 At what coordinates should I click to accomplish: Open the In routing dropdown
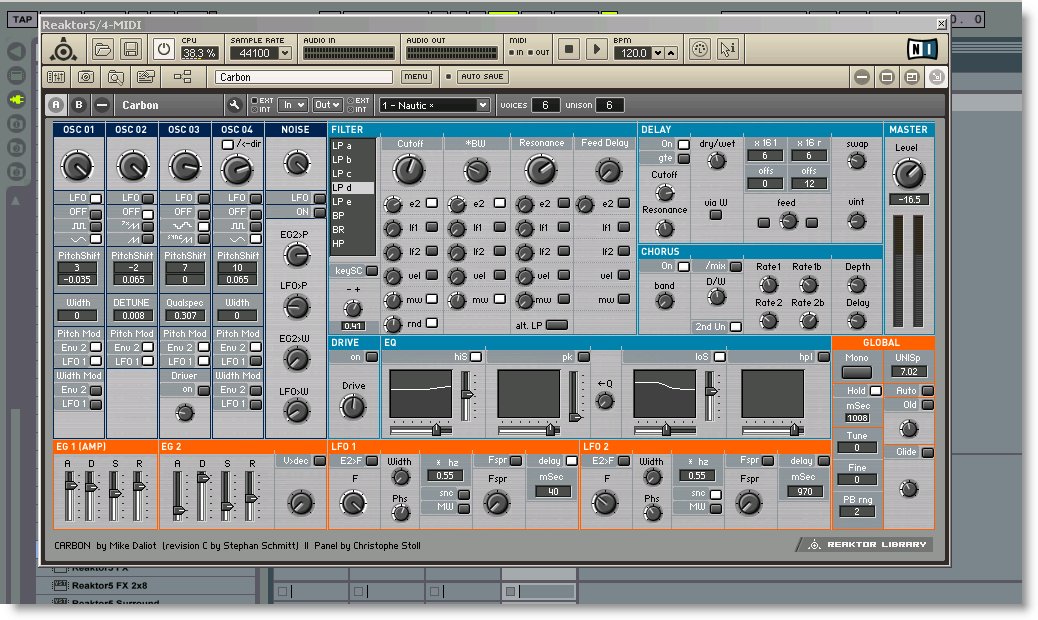pos(293,105)
